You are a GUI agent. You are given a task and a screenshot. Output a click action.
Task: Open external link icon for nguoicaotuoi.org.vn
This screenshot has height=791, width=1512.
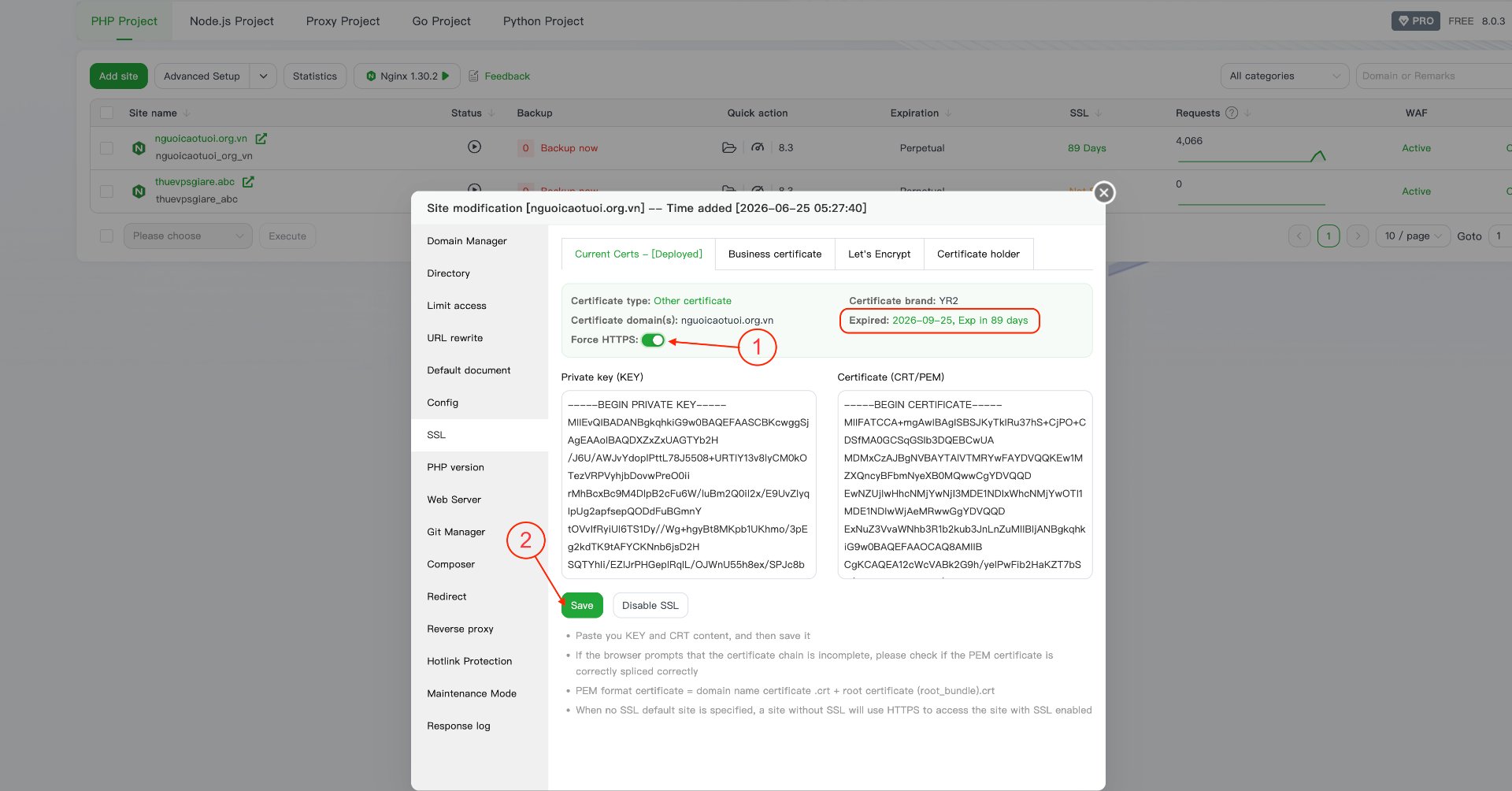(261, 139)
